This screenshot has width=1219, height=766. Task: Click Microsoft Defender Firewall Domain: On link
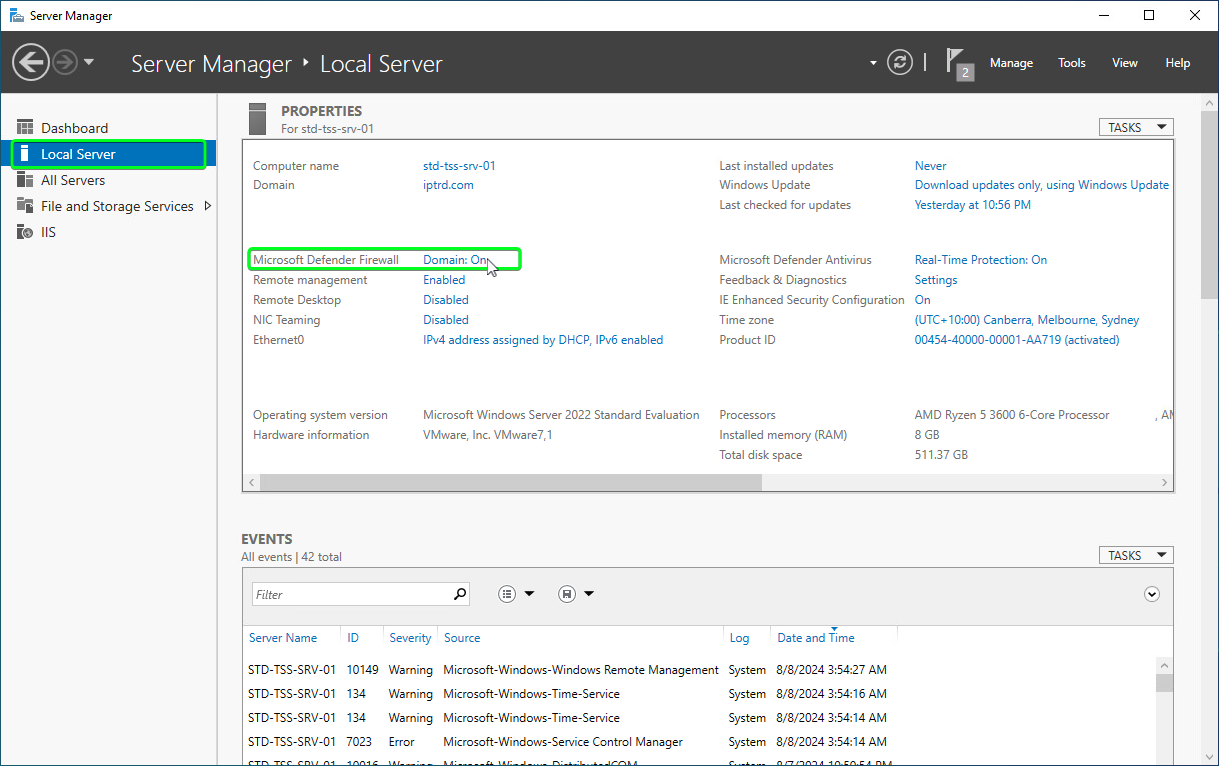(456, 260)
